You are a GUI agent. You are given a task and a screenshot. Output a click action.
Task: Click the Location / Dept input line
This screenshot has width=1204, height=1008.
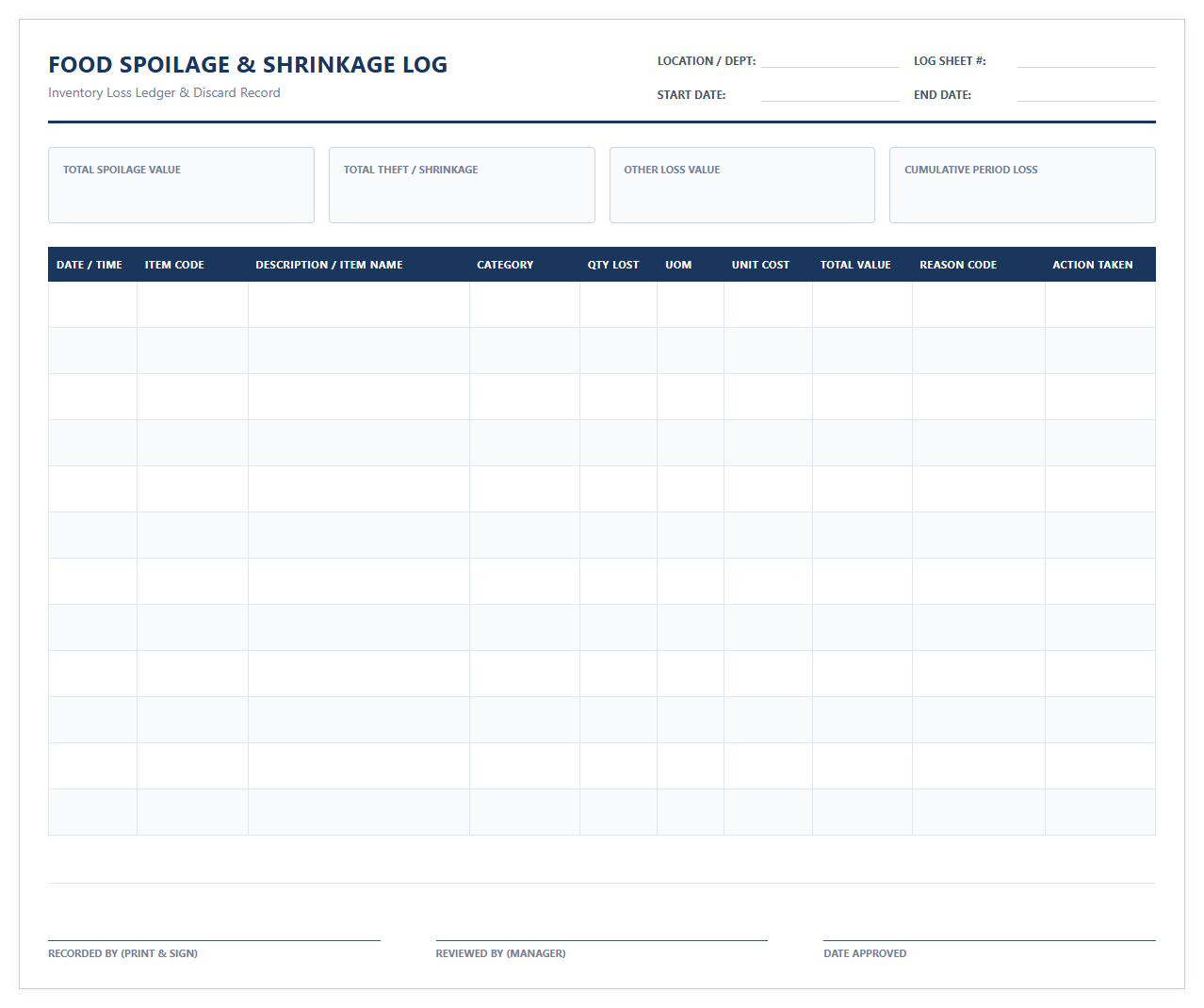point(830,60)
